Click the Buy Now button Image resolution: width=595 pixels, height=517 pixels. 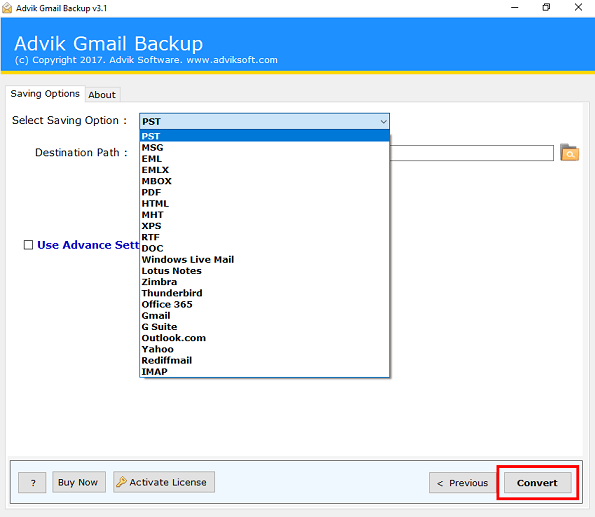coord(79,482)
